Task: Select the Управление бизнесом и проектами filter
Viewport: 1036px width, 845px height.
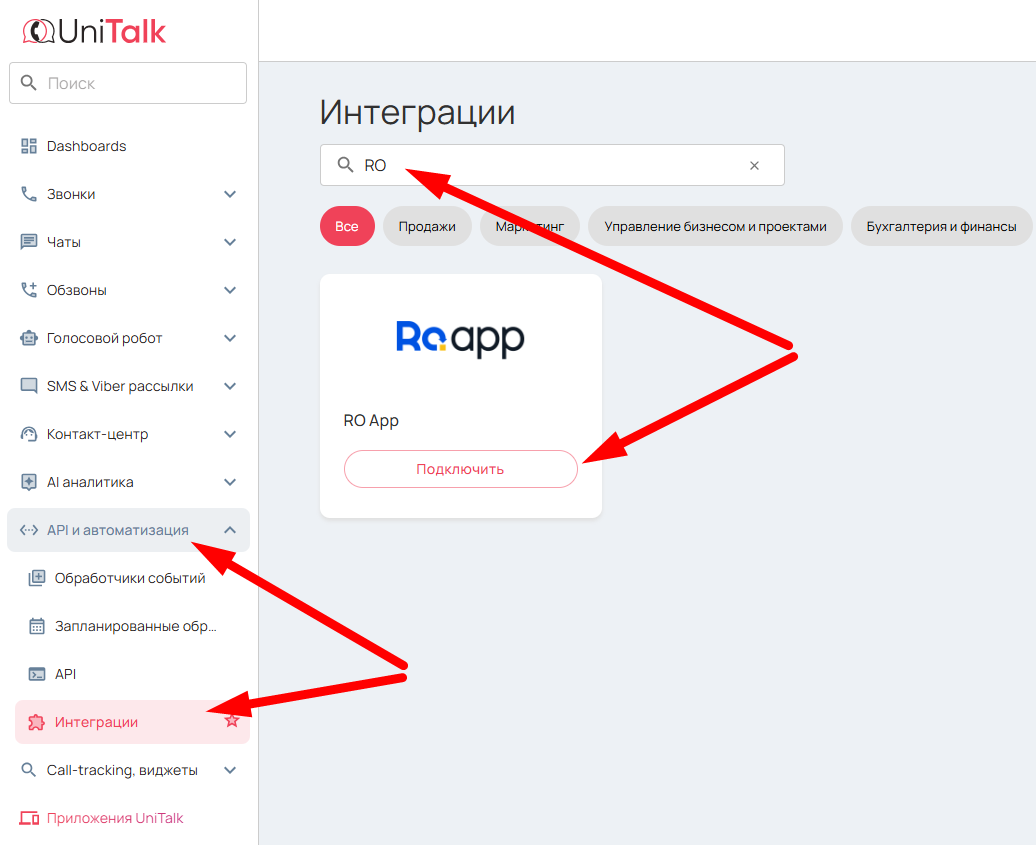Action: (715, 227)
